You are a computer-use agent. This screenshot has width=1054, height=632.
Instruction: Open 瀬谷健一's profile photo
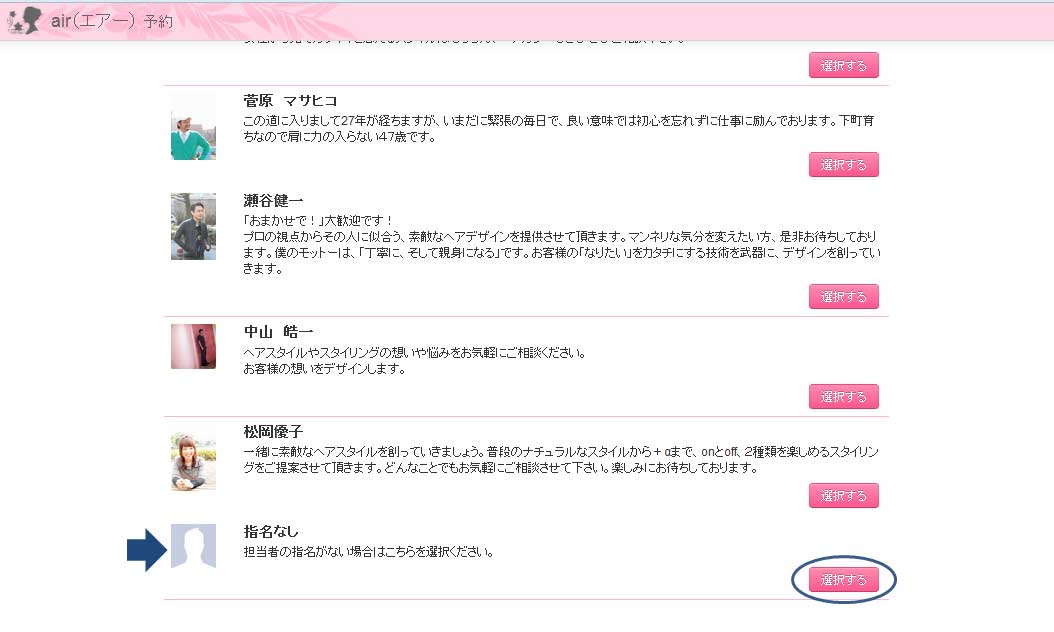click(194, 227)
